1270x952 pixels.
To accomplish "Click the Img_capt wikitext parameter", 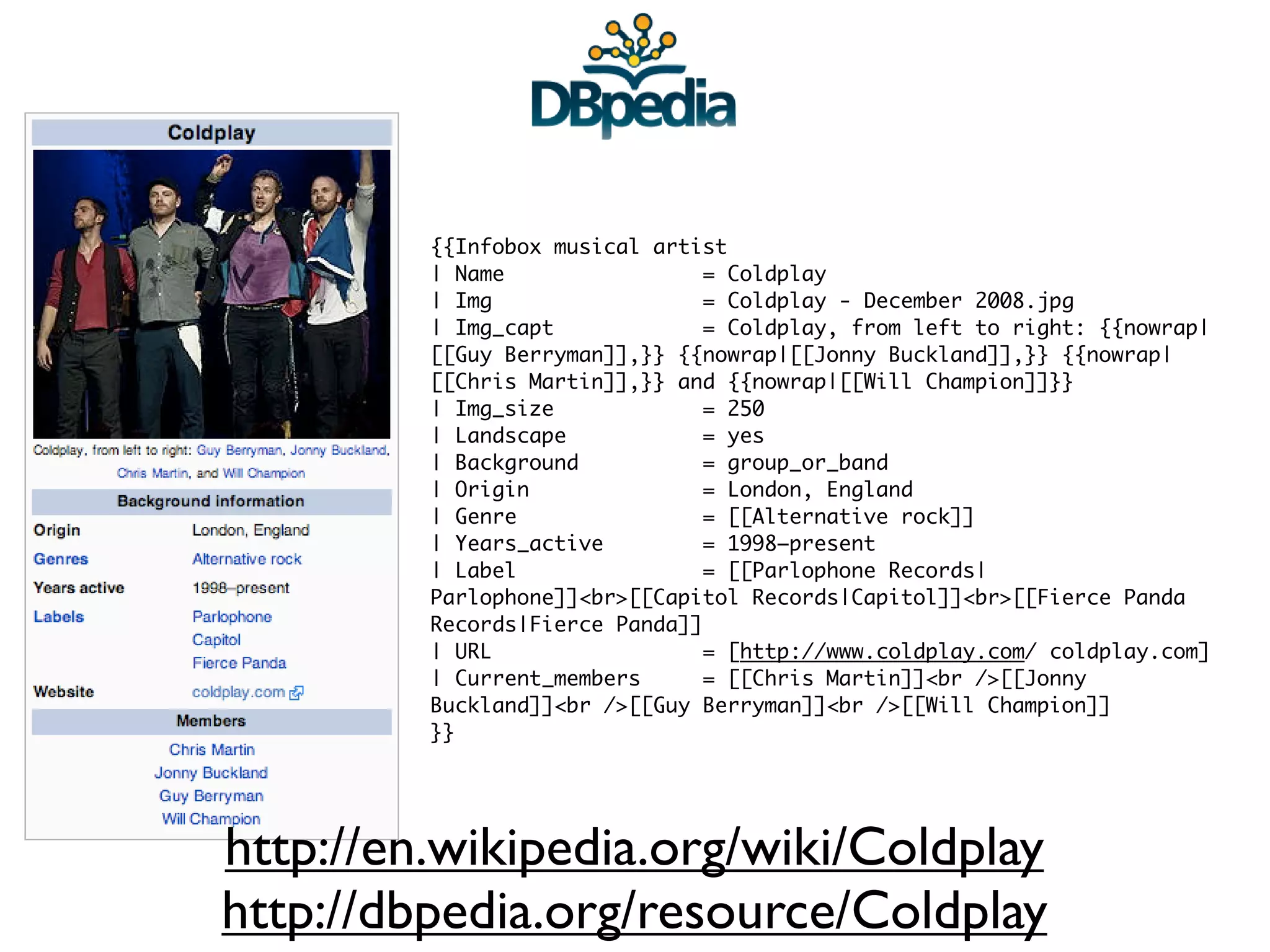I will click(504, 328).
